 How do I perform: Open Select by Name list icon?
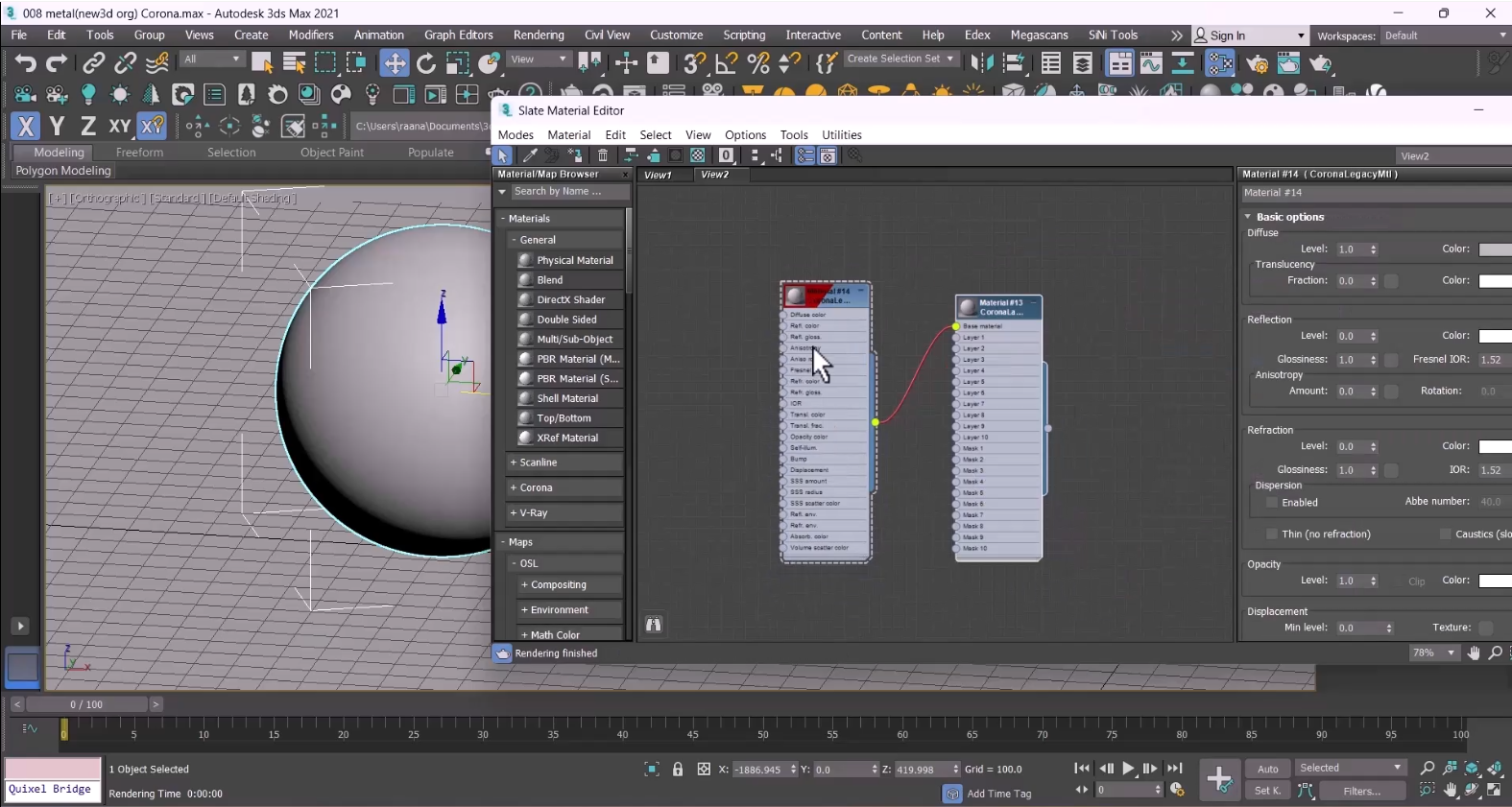click(x=294, y=63)
